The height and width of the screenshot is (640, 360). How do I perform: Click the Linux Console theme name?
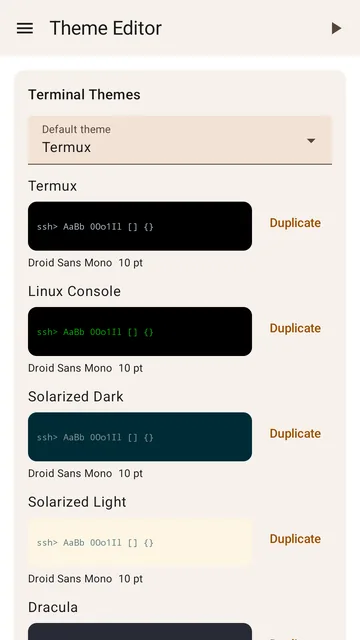click(74, 291)
